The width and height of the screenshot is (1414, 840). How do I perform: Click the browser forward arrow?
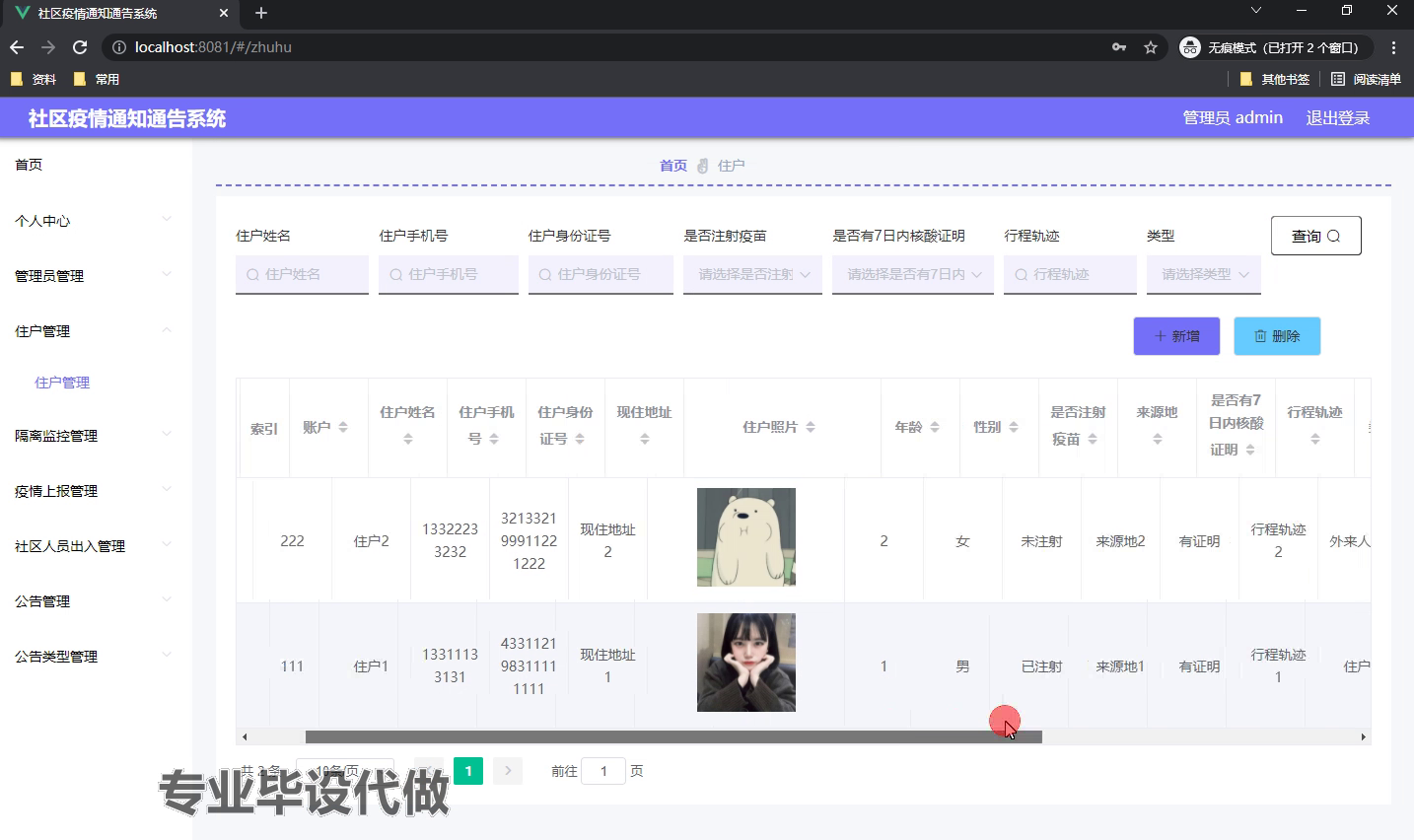click(48, 47)
